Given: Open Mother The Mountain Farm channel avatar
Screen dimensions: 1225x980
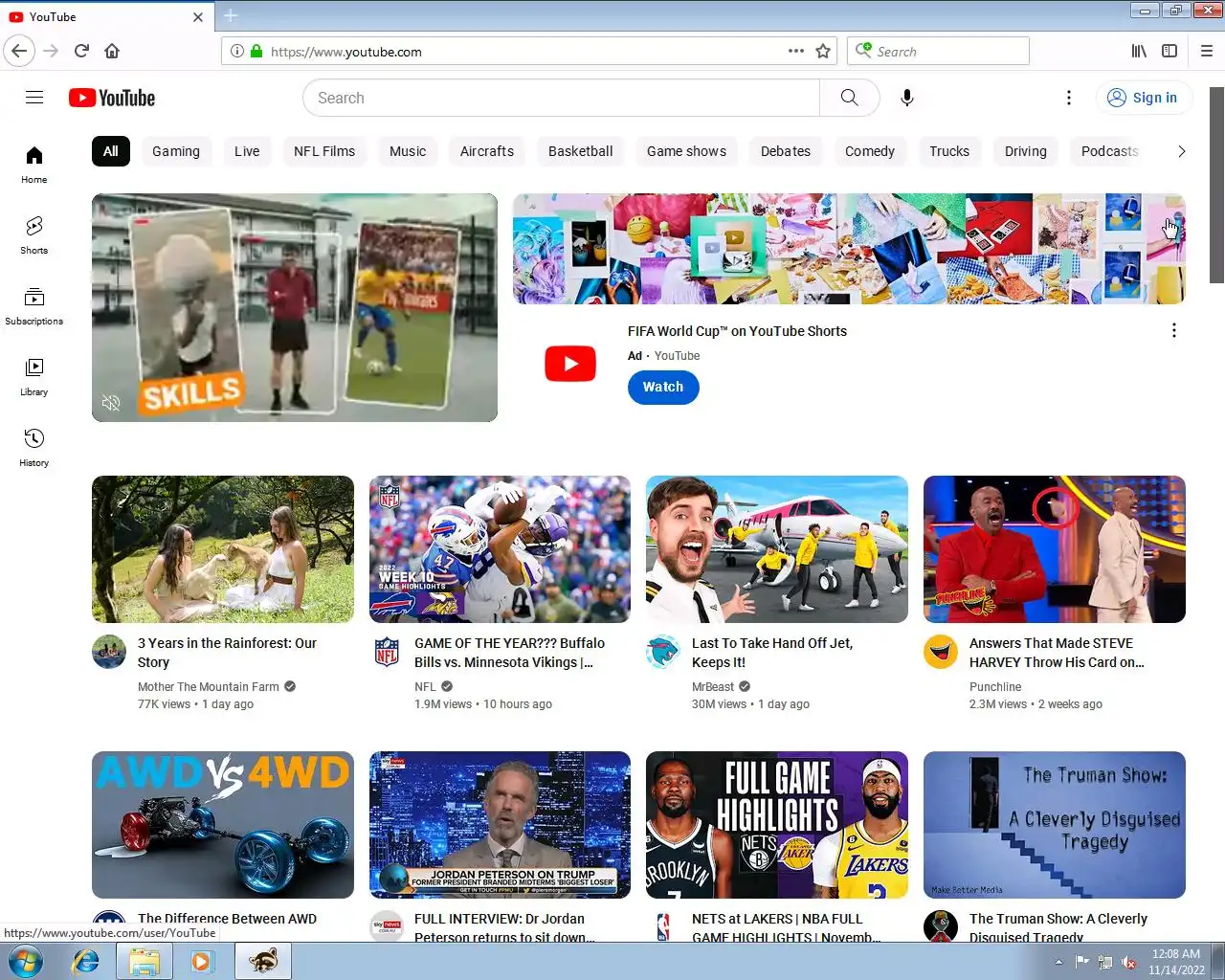Looking at the screenshot, I should click(x=109, y=652).
